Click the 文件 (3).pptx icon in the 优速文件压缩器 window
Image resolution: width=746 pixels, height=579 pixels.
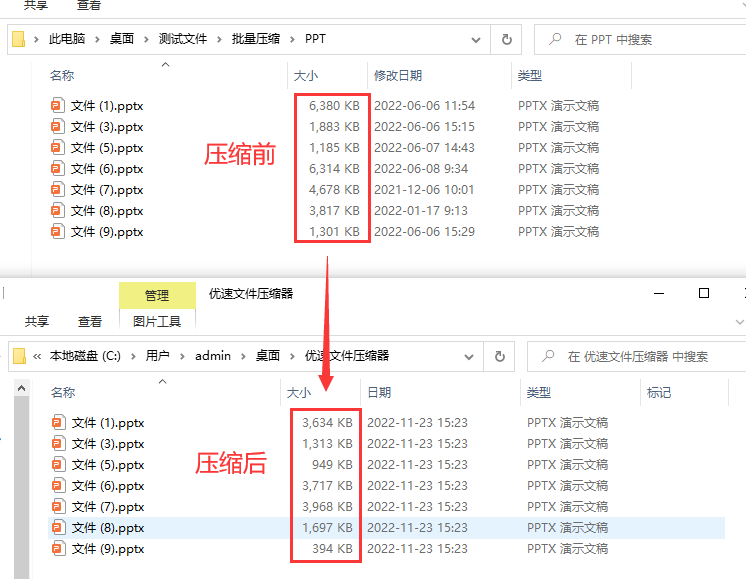point(58,443)
